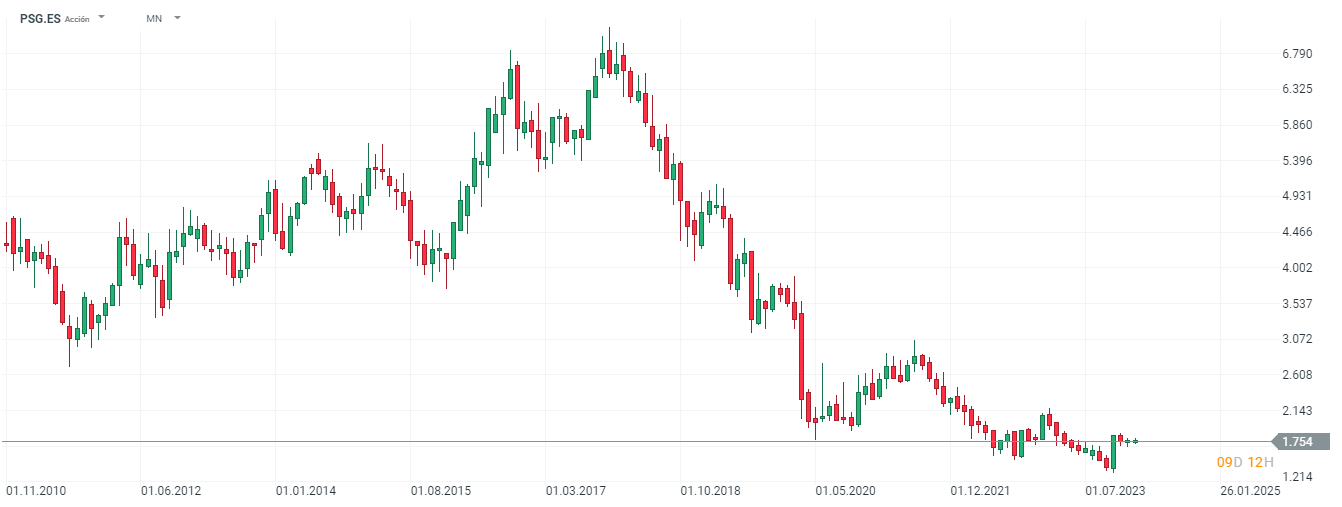1342x507 pixels.
Task: Click the 01.07.2023 time axis label
Action: pyautogui.click(x=1116, y=492)
